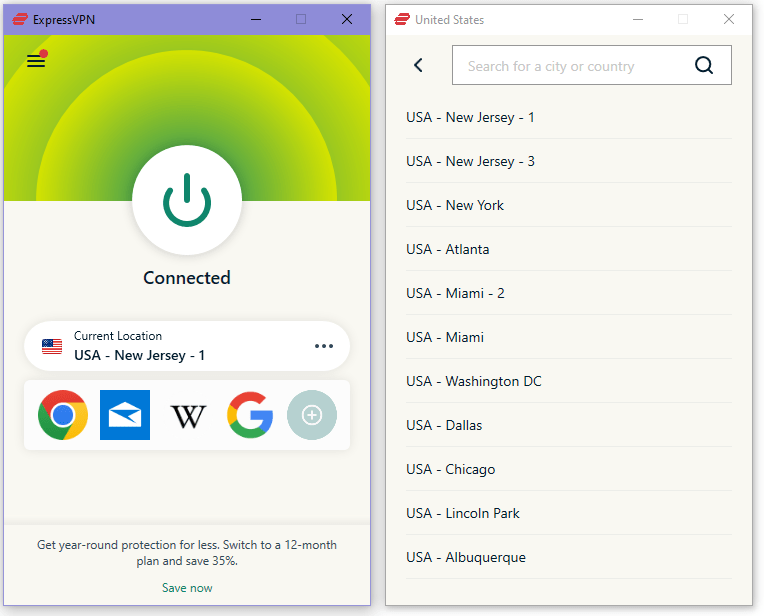Minimize the ExpressVPN window

256,19
